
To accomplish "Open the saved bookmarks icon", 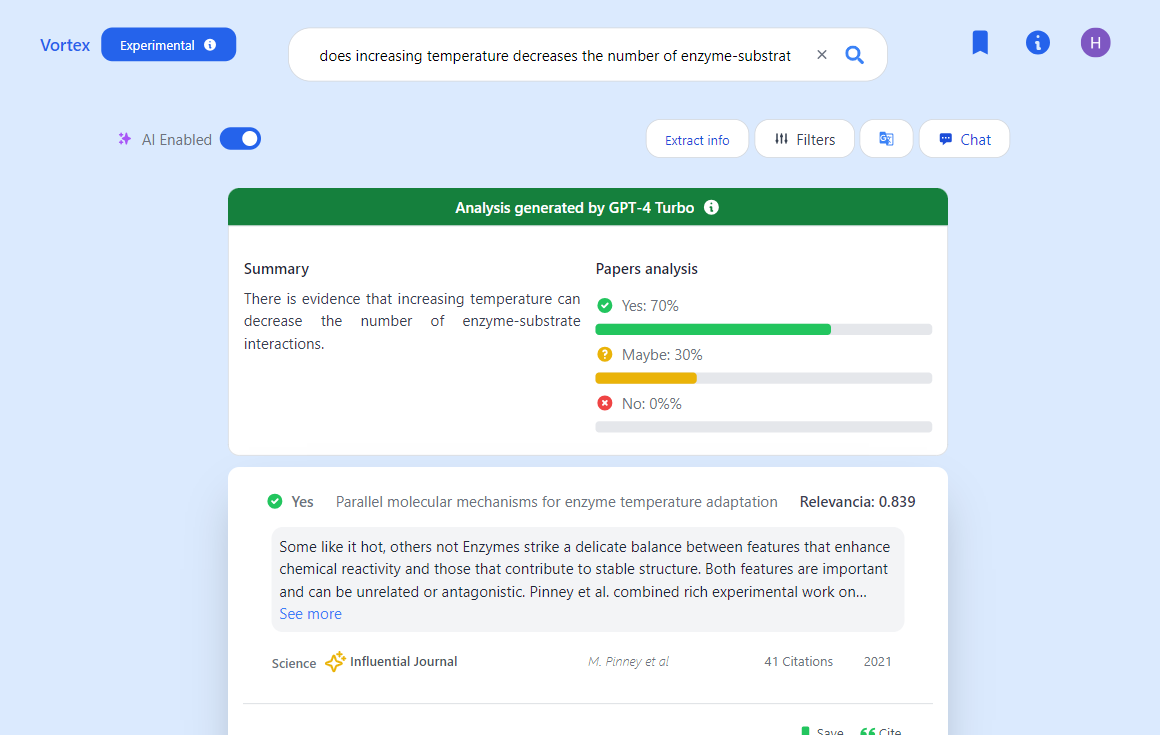I will tap(980, 43).
